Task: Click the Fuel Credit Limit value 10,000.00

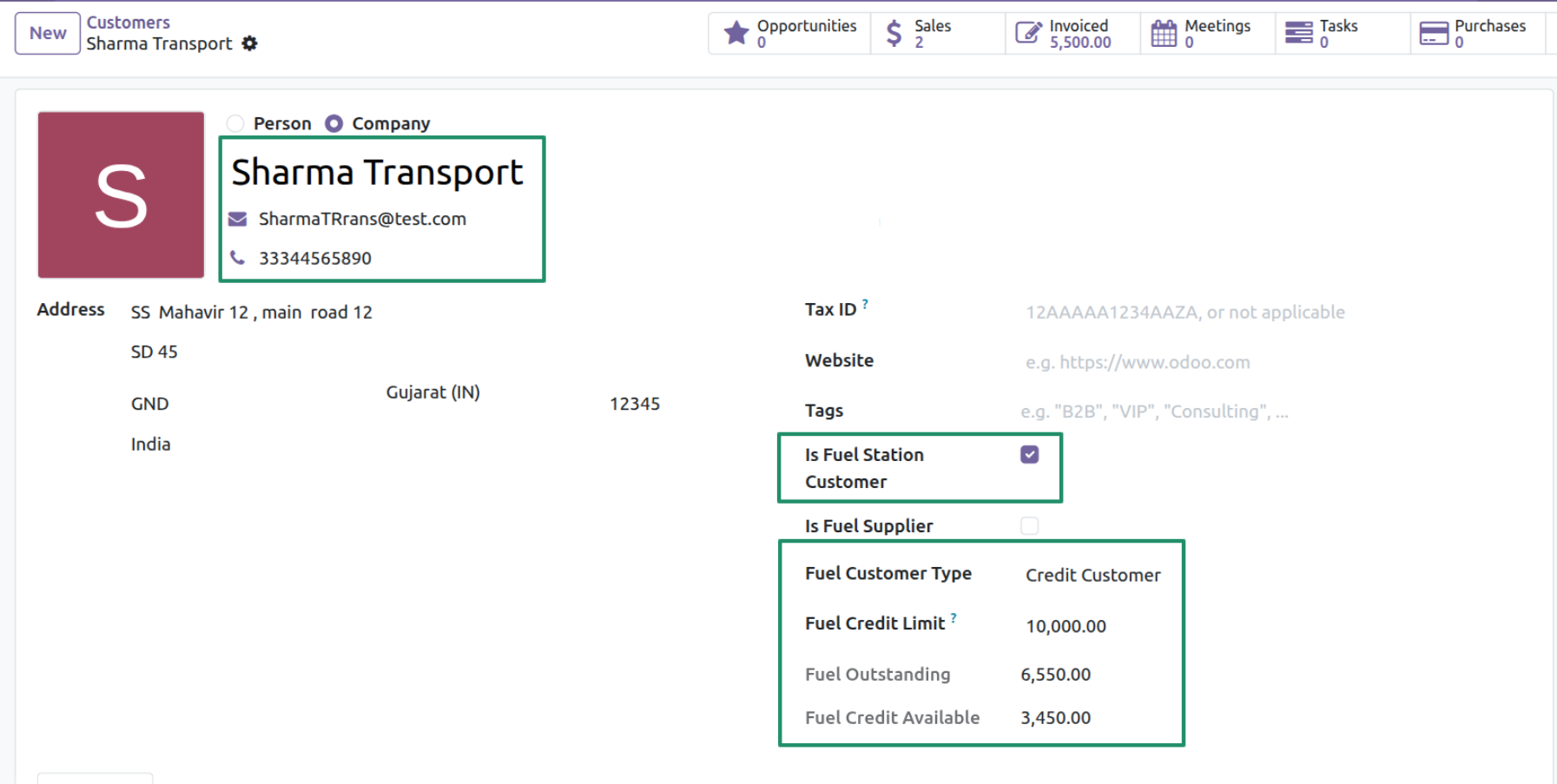Action: click(1066, 626)
